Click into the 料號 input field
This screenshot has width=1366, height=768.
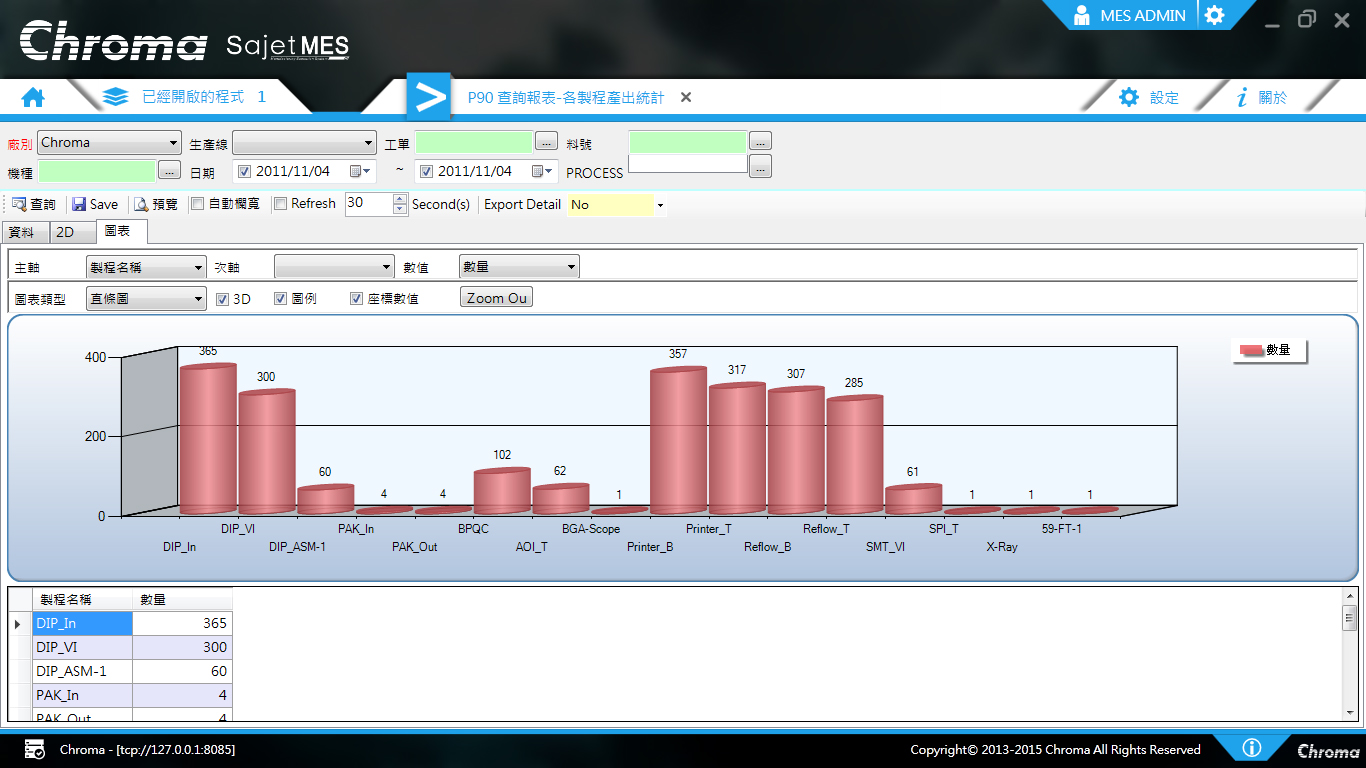click(688, 142)
